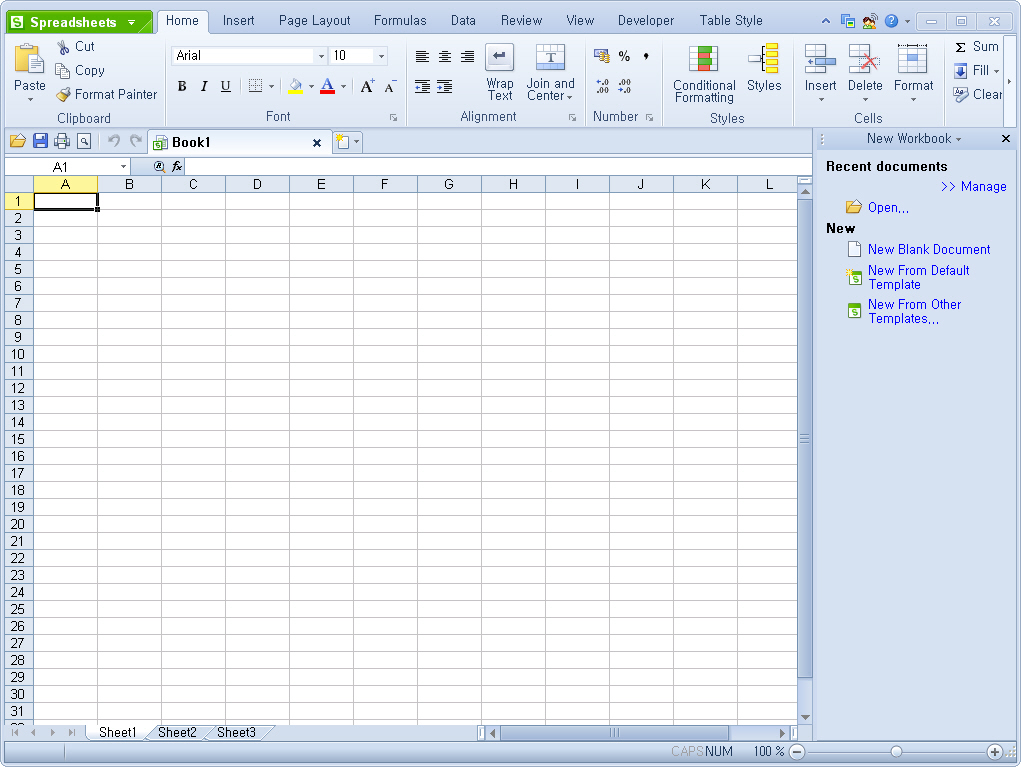Click the Wrap Text icon
This screenshot has height=767, width=1021.
click(x=500, y=58)
